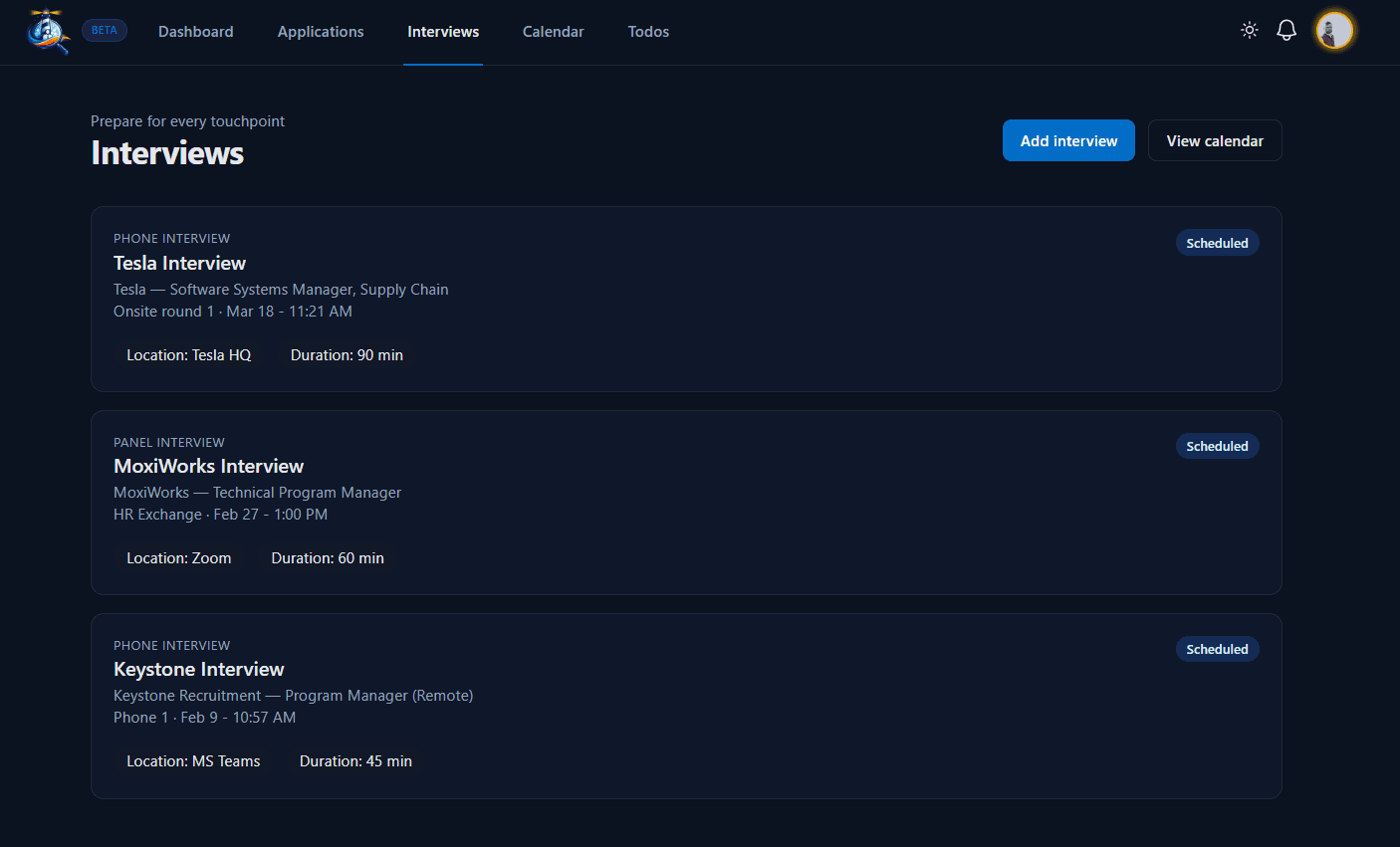This screenshot has height=847, width=1400.
Task: Click the Duration: 60 min chip
Action: 328,558
